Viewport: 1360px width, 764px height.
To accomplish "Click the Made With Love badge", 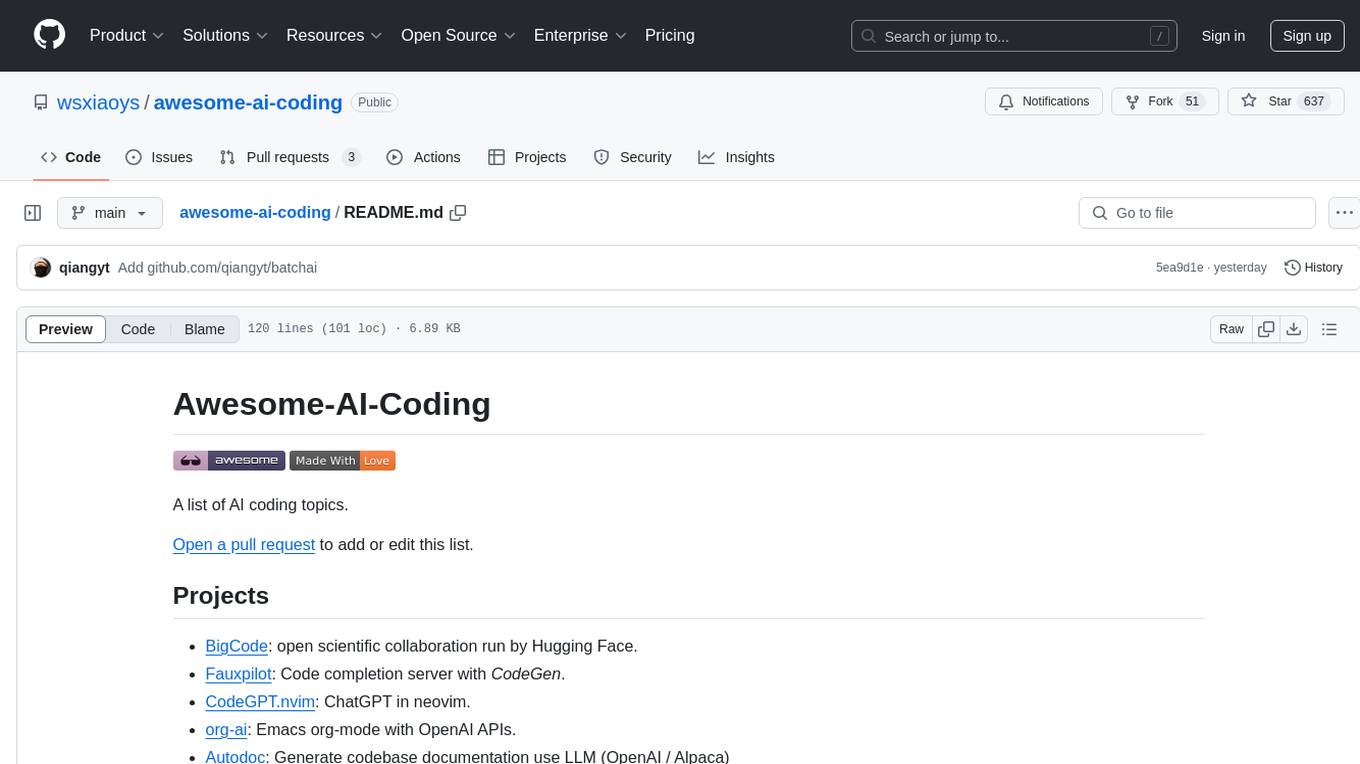I will (x=342, y=460).
